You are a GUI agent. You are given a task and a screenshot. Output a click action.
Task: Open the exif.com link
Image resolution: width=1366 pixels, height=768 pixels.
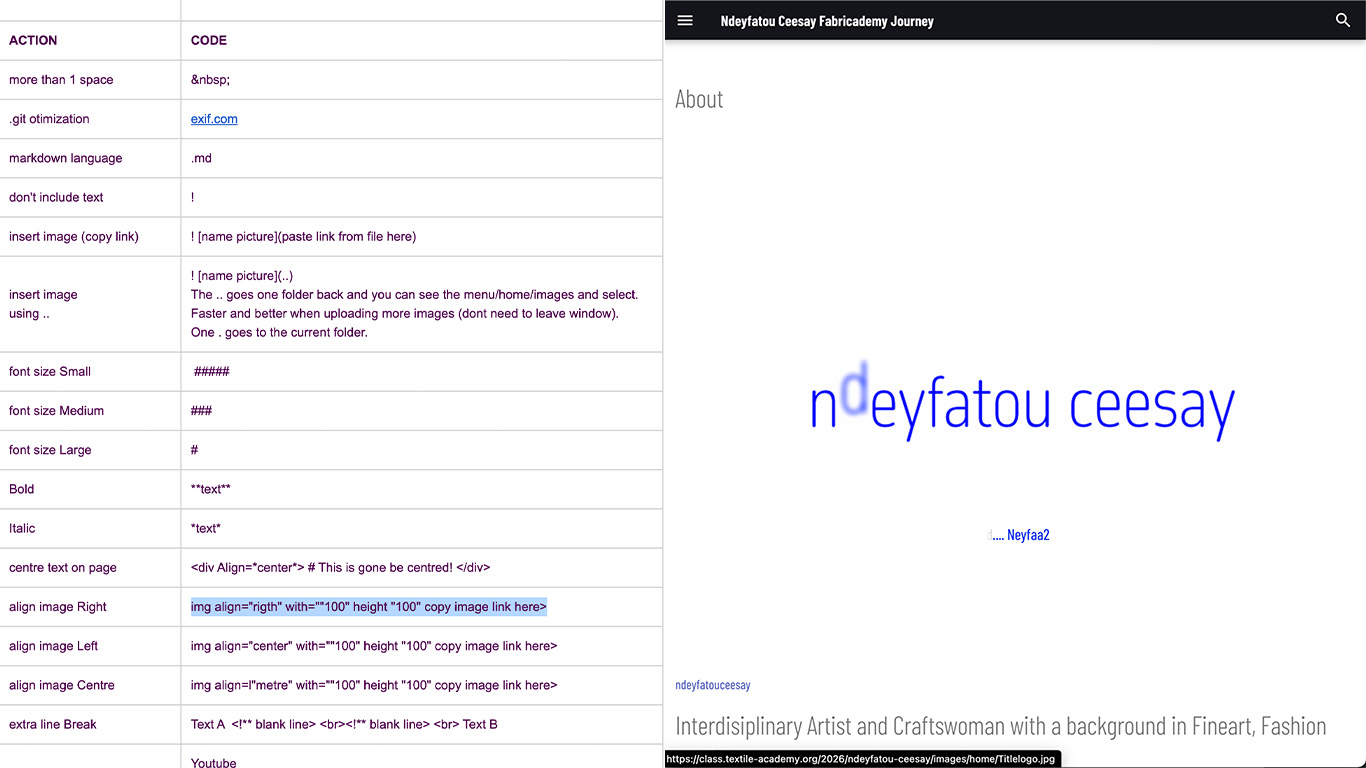click(214, 119)
